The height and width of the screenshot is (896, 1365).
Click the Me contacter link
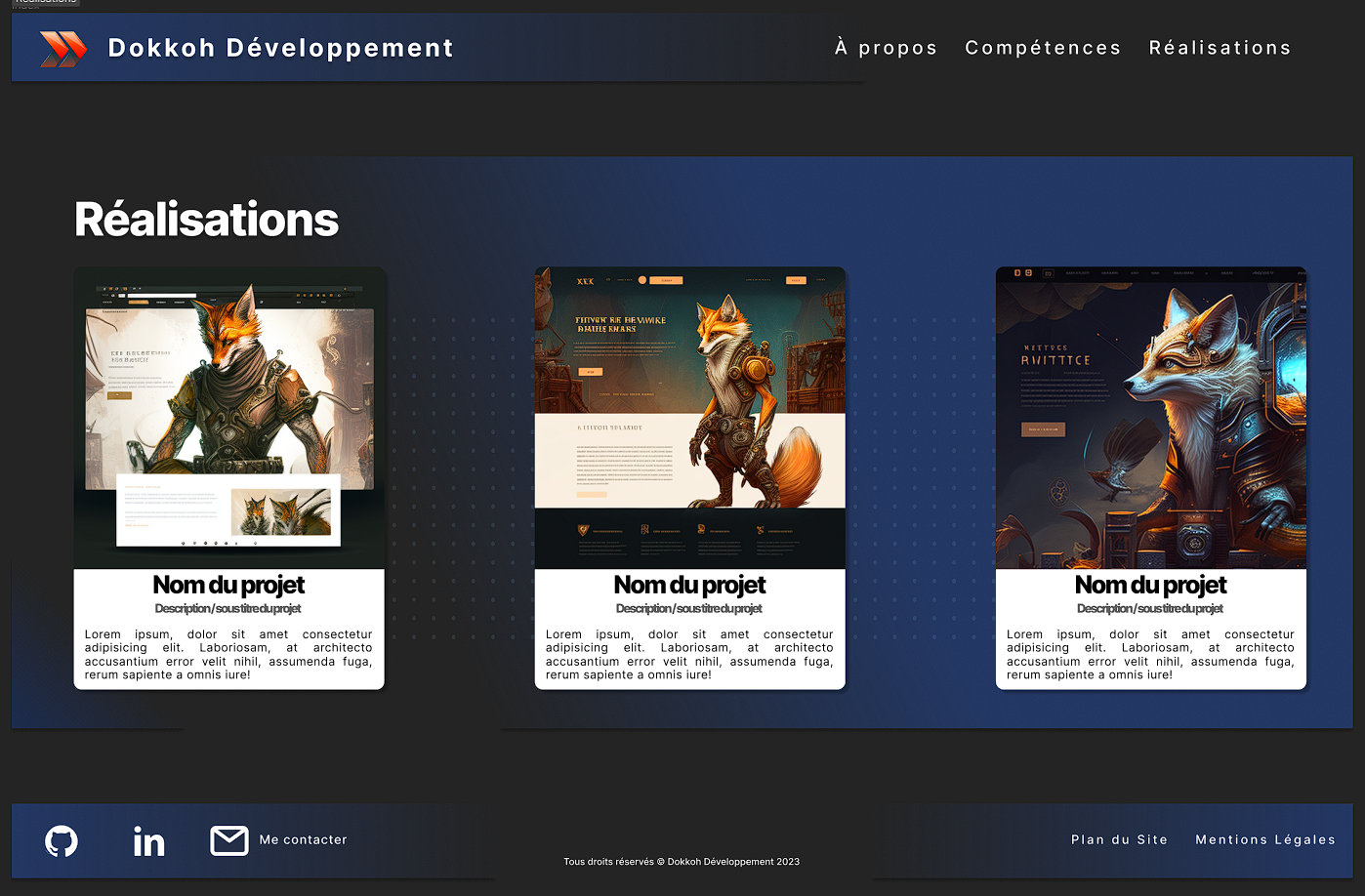(302, 839)
